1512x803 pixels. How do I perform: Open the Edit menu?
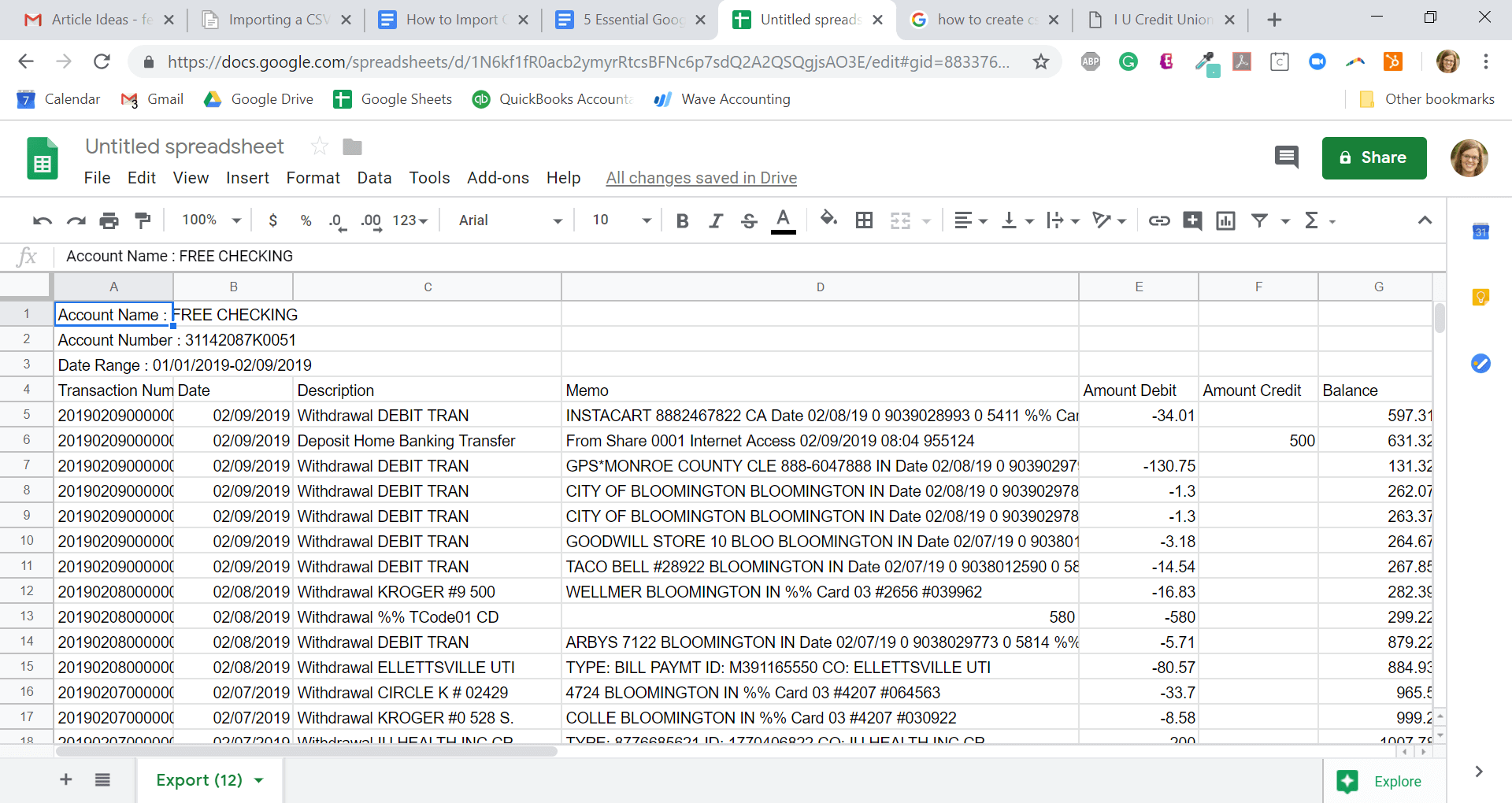click(x=142, y=178)
